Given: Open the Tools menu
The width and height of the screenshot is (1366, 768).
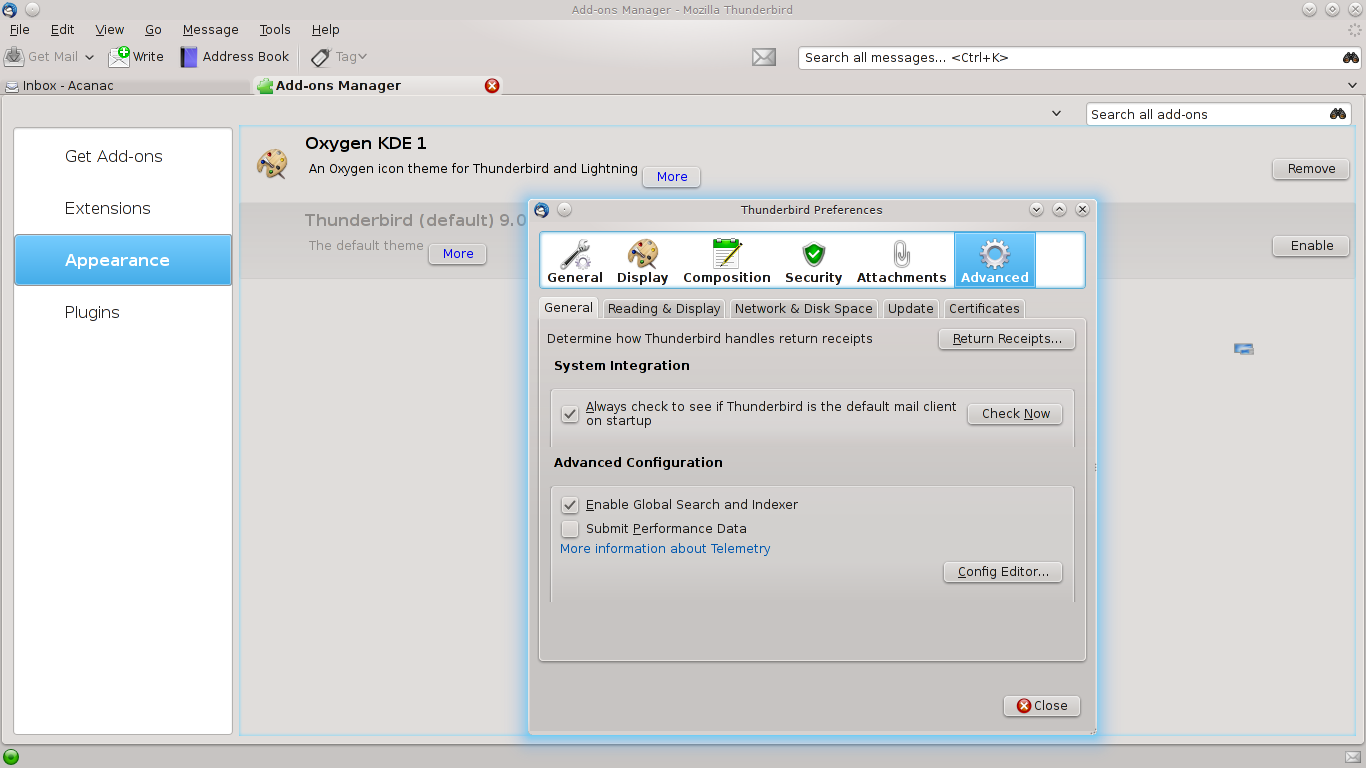Looking at the screenshot, I should click(275, 30).
